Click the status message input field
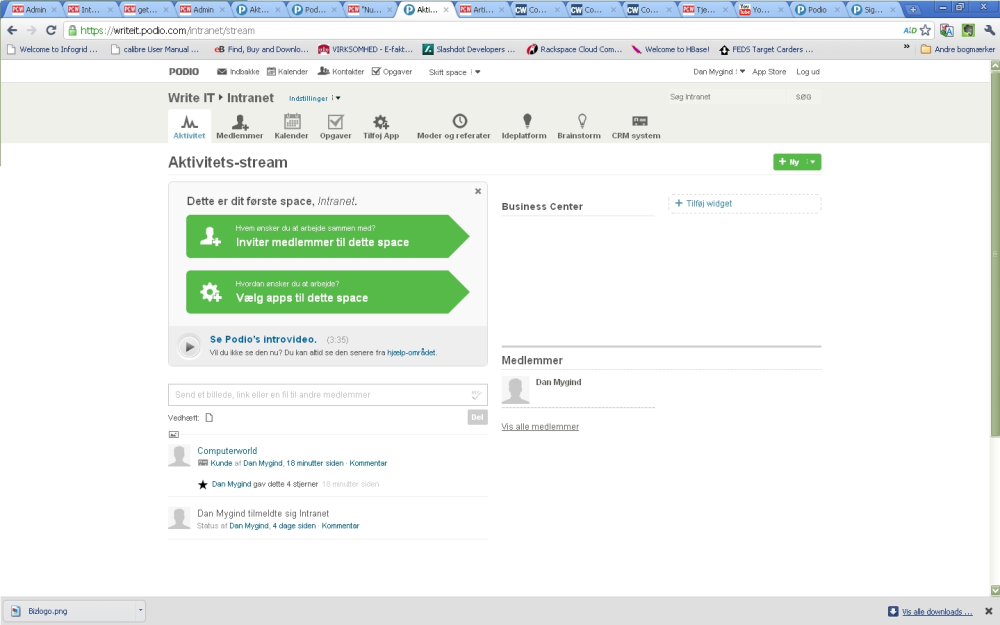This screenshot has height=625, width=1000. [327, 395]
